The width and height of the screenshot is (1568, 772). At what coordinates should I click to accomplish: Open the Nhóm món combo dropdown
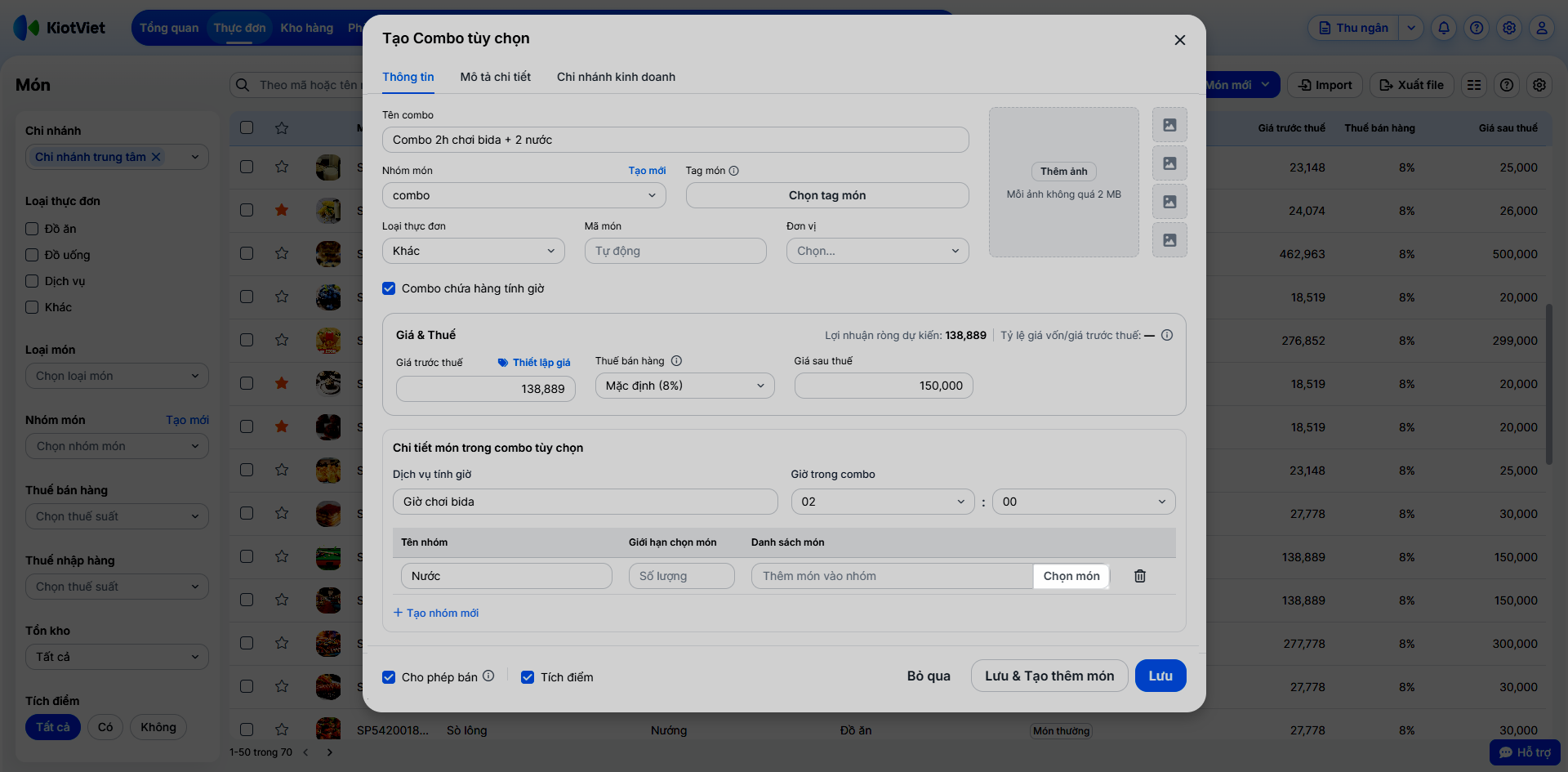[523, 195]
